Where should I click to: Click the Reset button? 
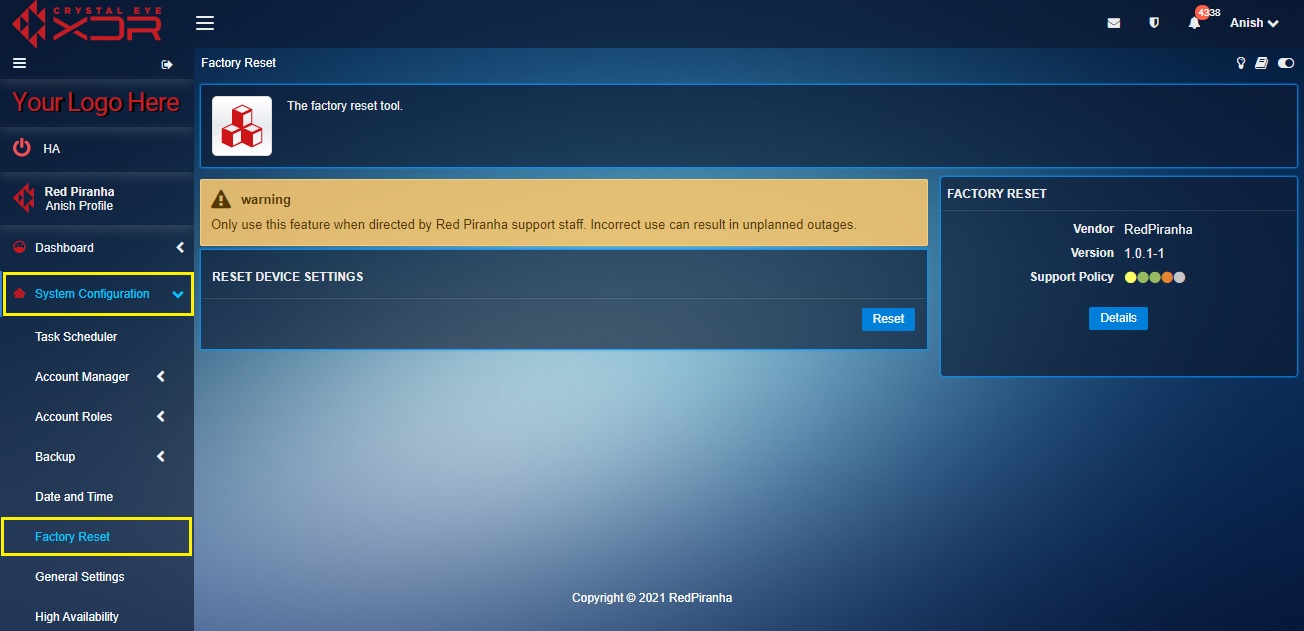click(x=888, y=319)
